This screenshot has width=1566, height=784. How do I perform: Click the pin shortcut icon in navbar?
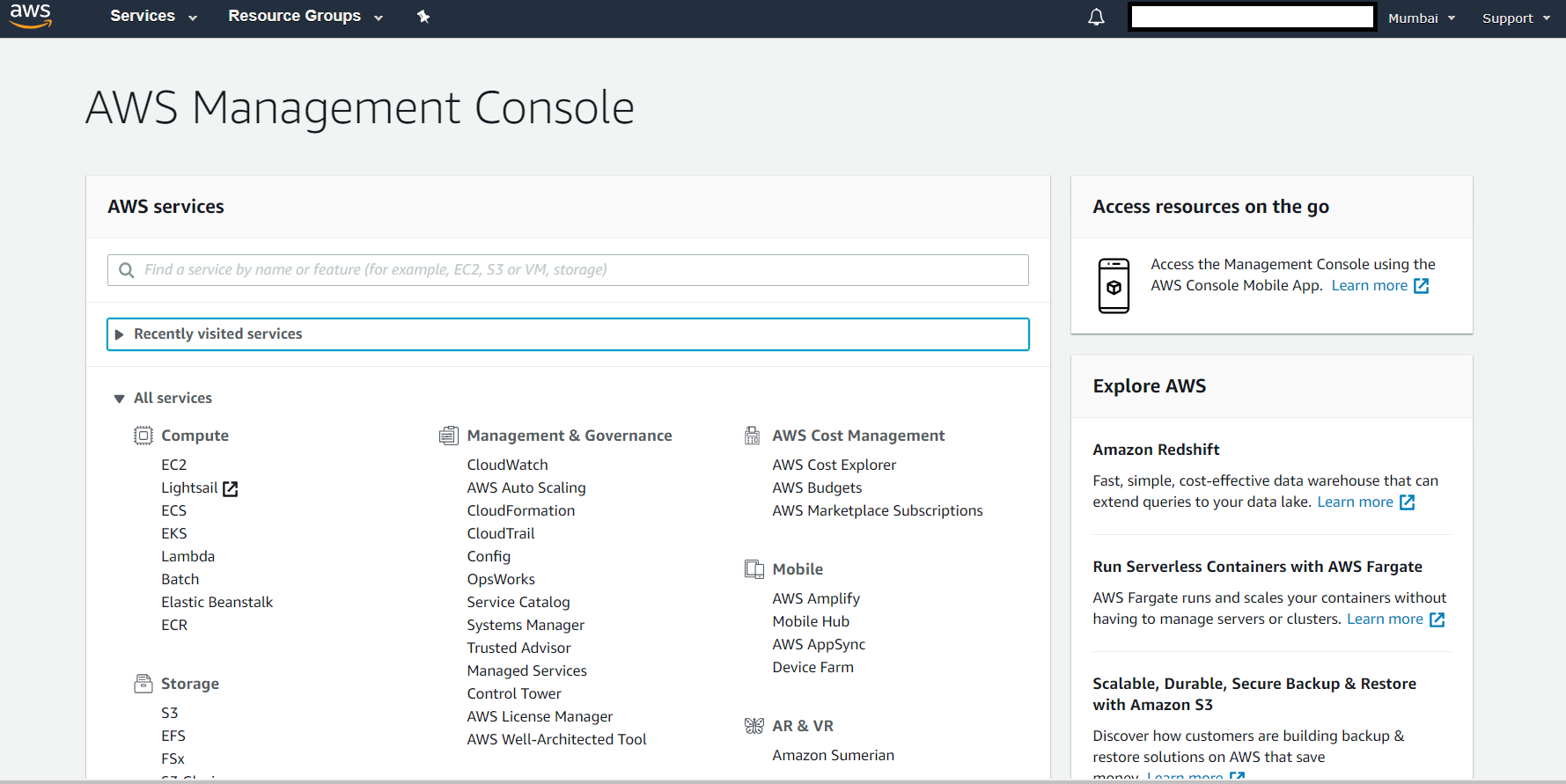click(423, 16)
